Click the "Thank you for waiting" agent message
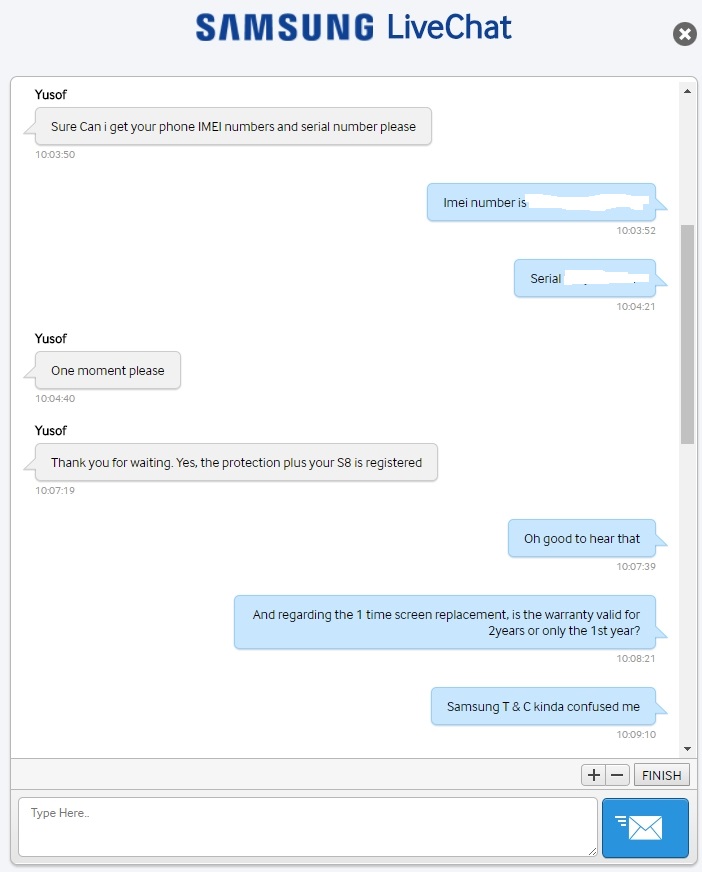702x872 pixels. point(236,463)
